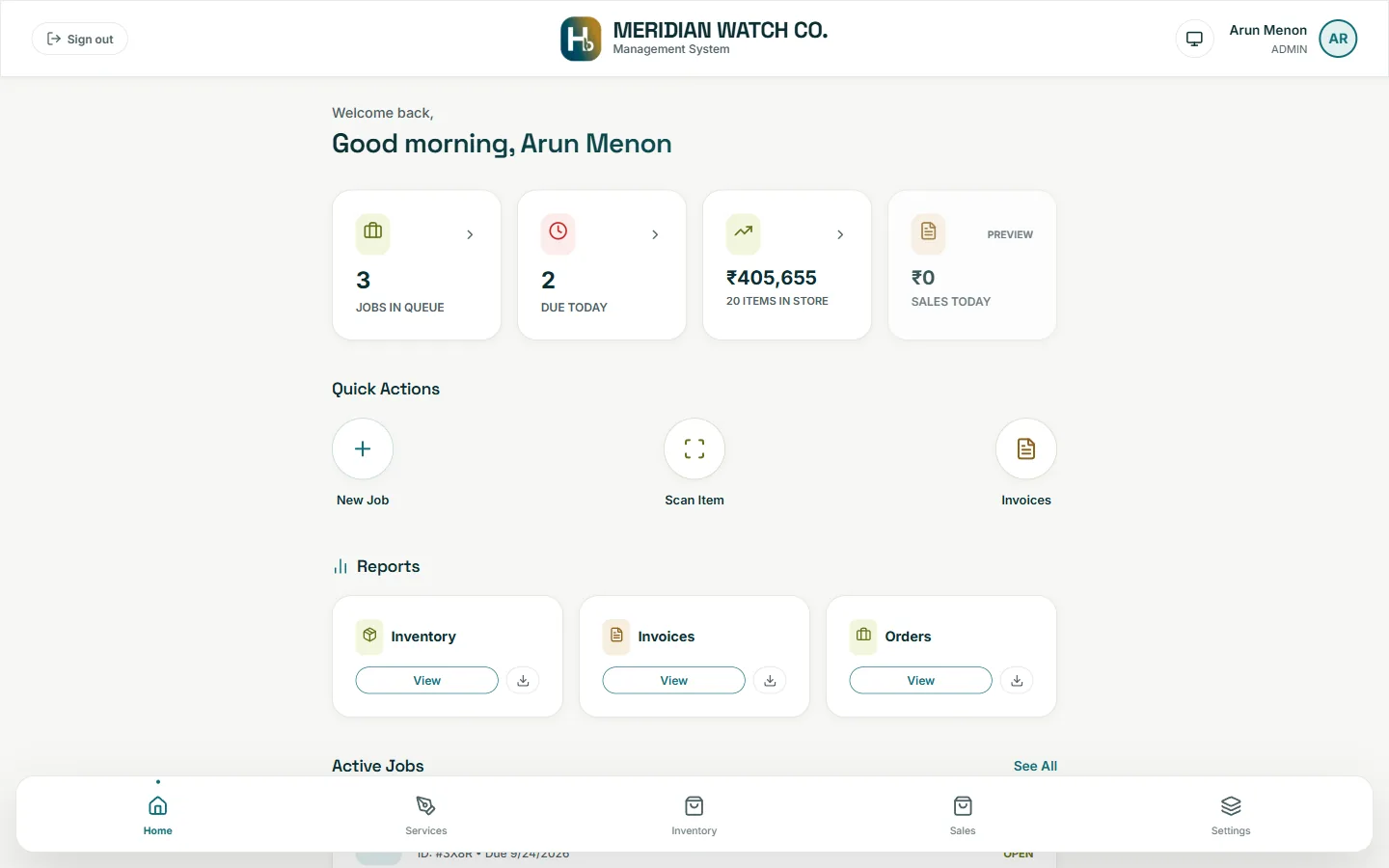The height and width of the screenshot is (868, 1389).
Task: Expand the Jobs in Queue card chevron
Action: [x=470, y=234]
